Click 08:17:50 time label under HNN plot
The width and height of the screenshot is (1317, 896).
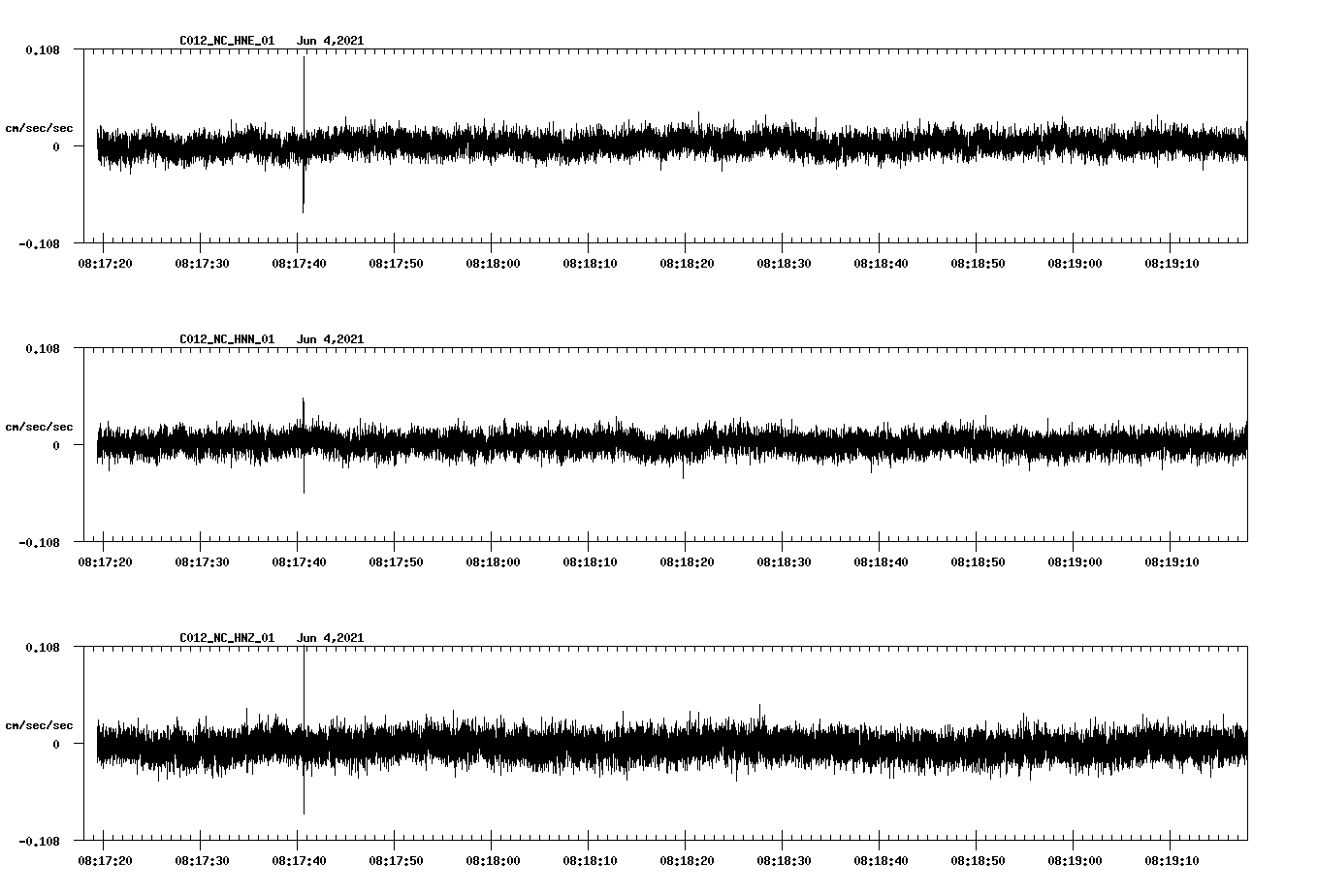pyautogui.click(x=396, y=562)
